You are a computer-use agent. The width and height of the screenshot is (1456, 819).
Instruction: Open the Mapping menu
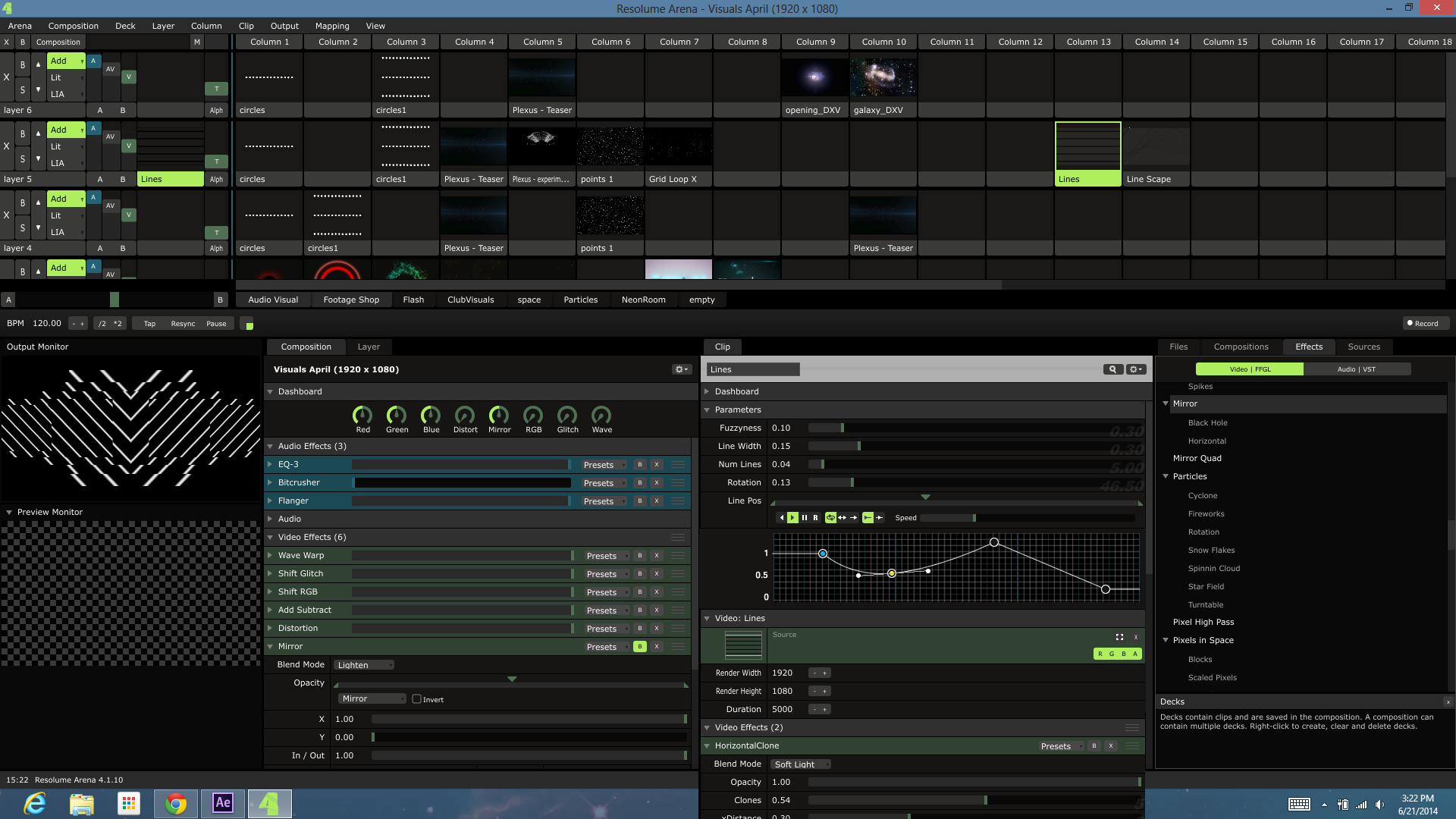pyautogui.click(x=332, y=26)
